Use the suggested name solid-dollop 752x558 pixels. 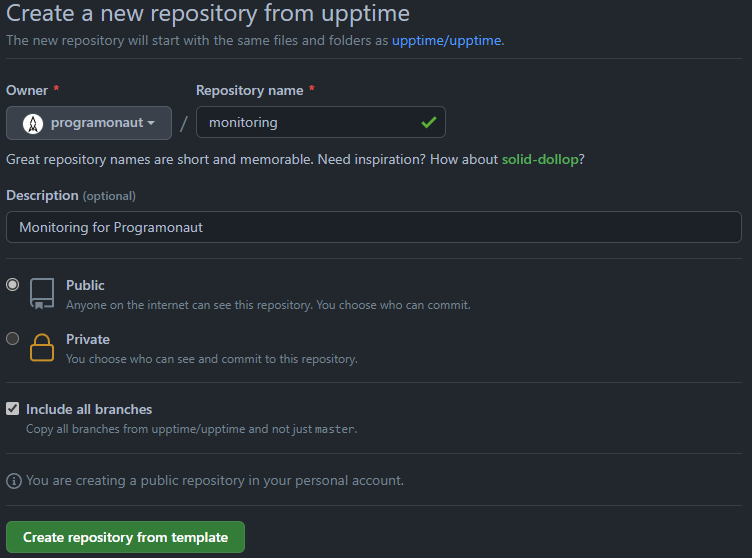(x=540, y=159)
